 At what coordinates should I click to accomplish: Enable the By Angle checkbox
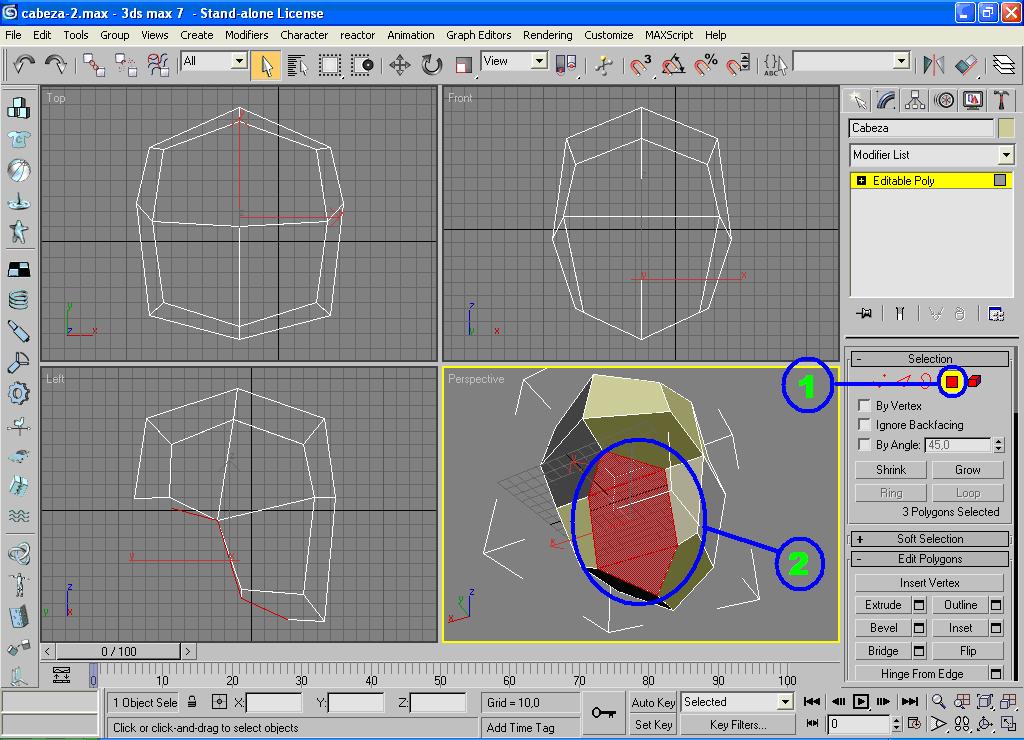(x=864, y=445)
